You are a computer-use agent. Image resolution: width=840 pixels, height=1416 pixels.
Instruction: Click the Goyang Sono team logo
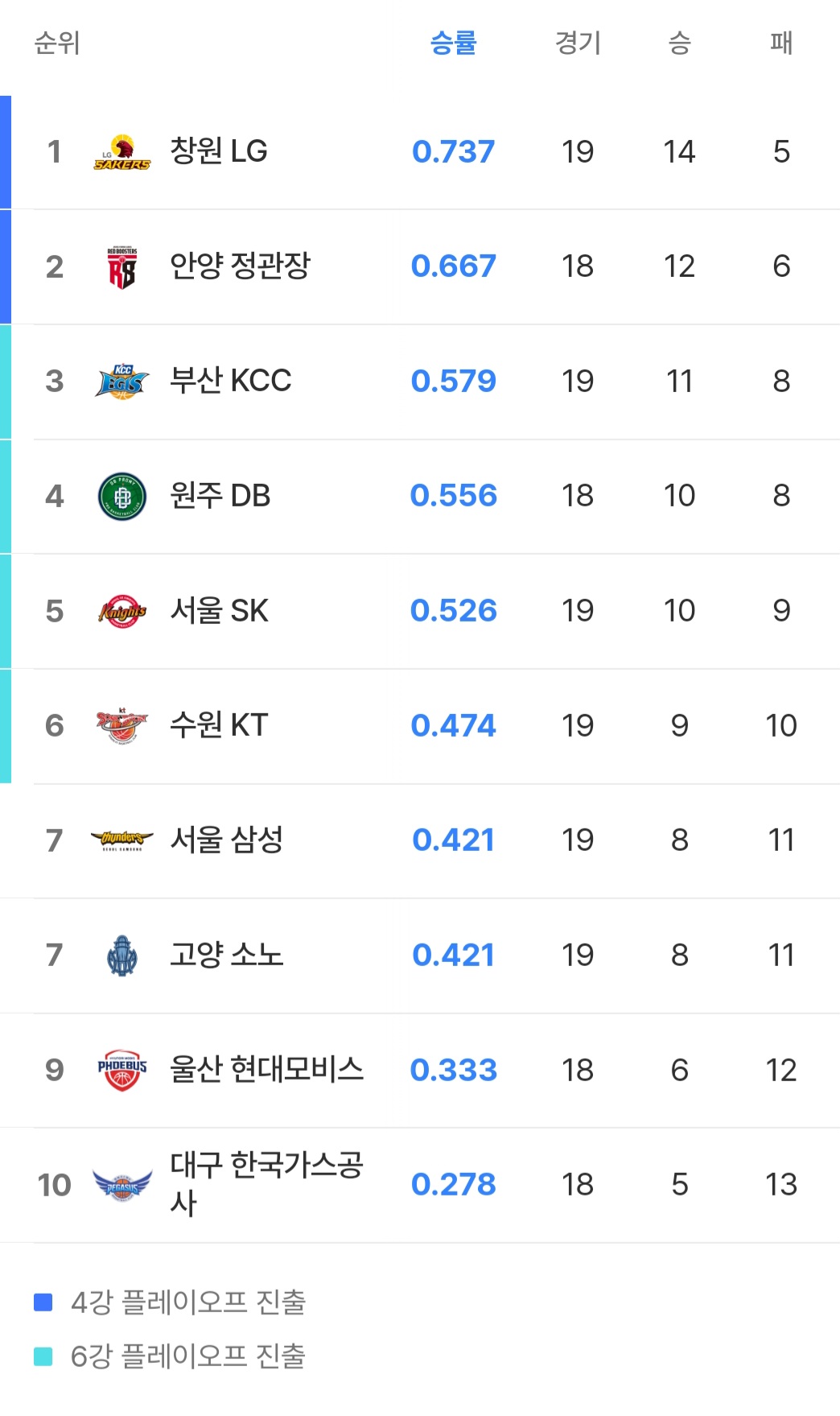point(122,956)
